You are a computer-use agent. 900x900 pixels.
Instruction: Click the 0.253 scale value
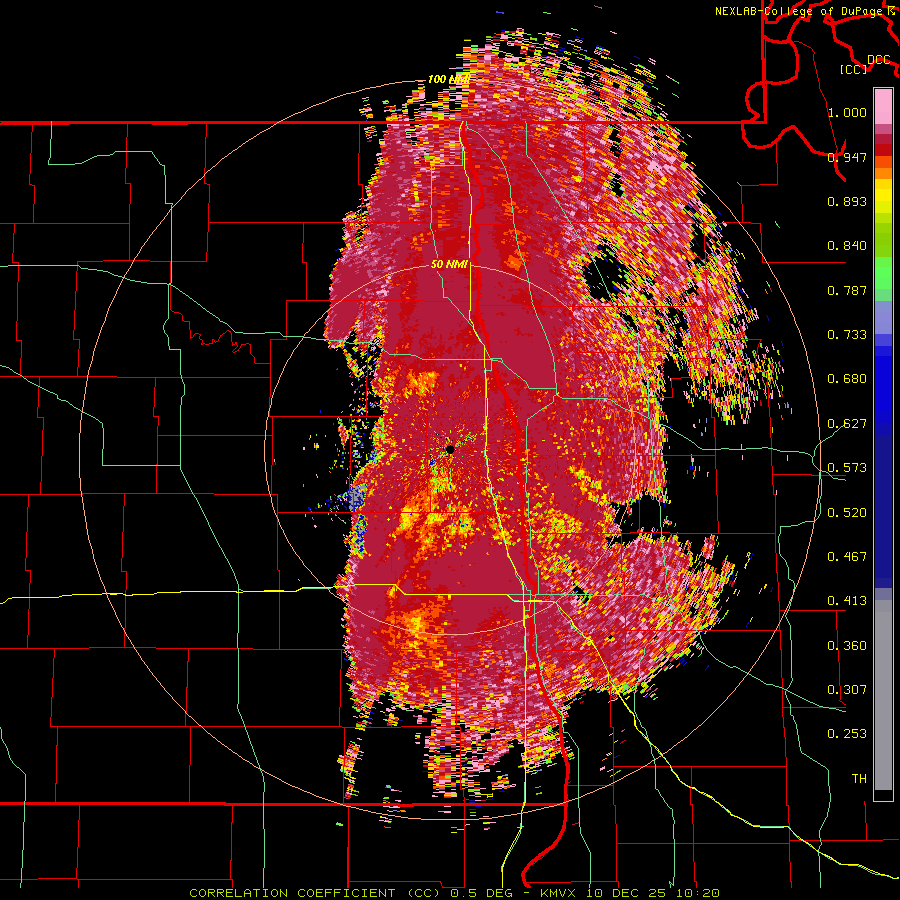coord(847,734)
